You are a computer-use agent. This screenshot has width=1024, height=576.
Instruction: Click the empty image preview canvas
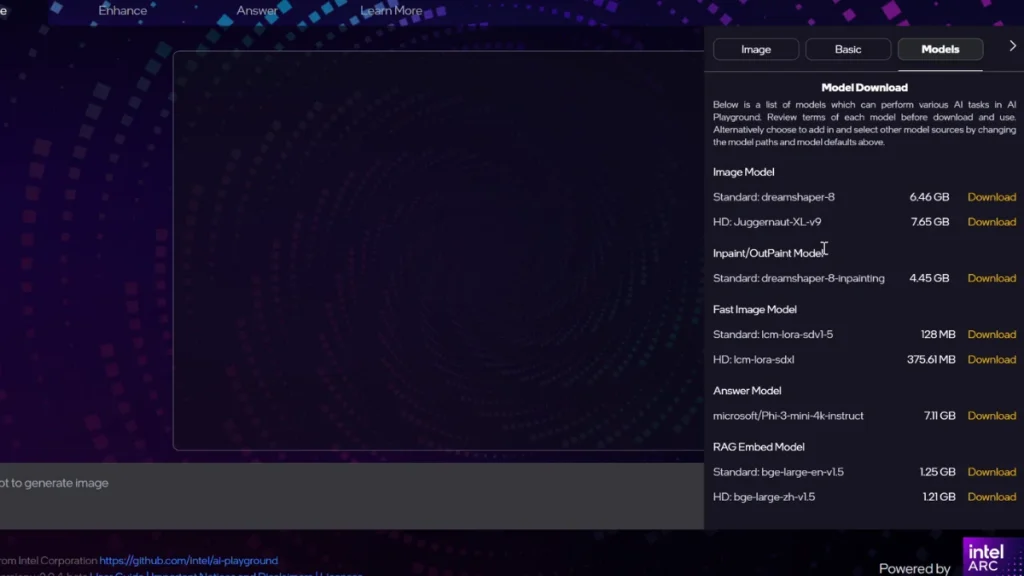coord(438,251)
